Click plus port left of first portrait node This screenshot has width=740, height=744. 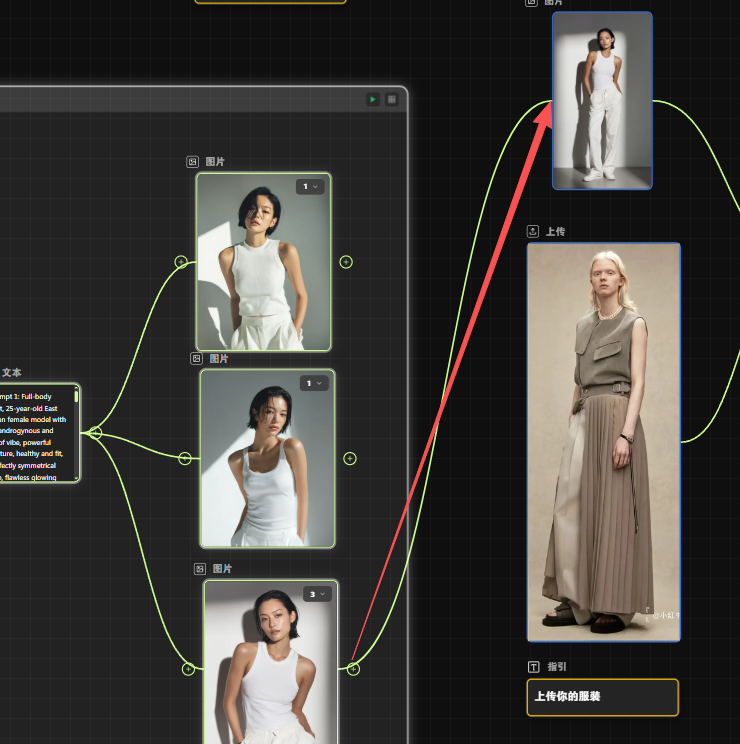point(181,262)
